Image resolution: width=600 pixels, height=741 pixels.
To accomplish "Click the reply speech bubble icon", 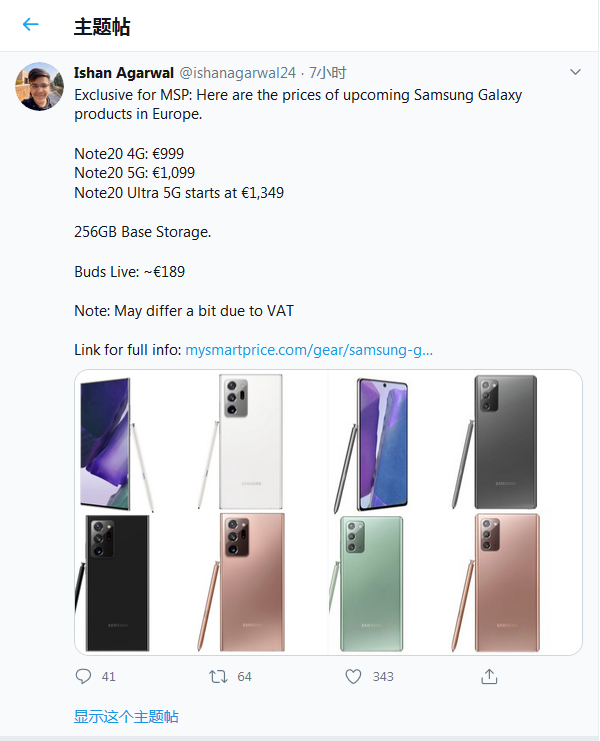I will (84, 677).
